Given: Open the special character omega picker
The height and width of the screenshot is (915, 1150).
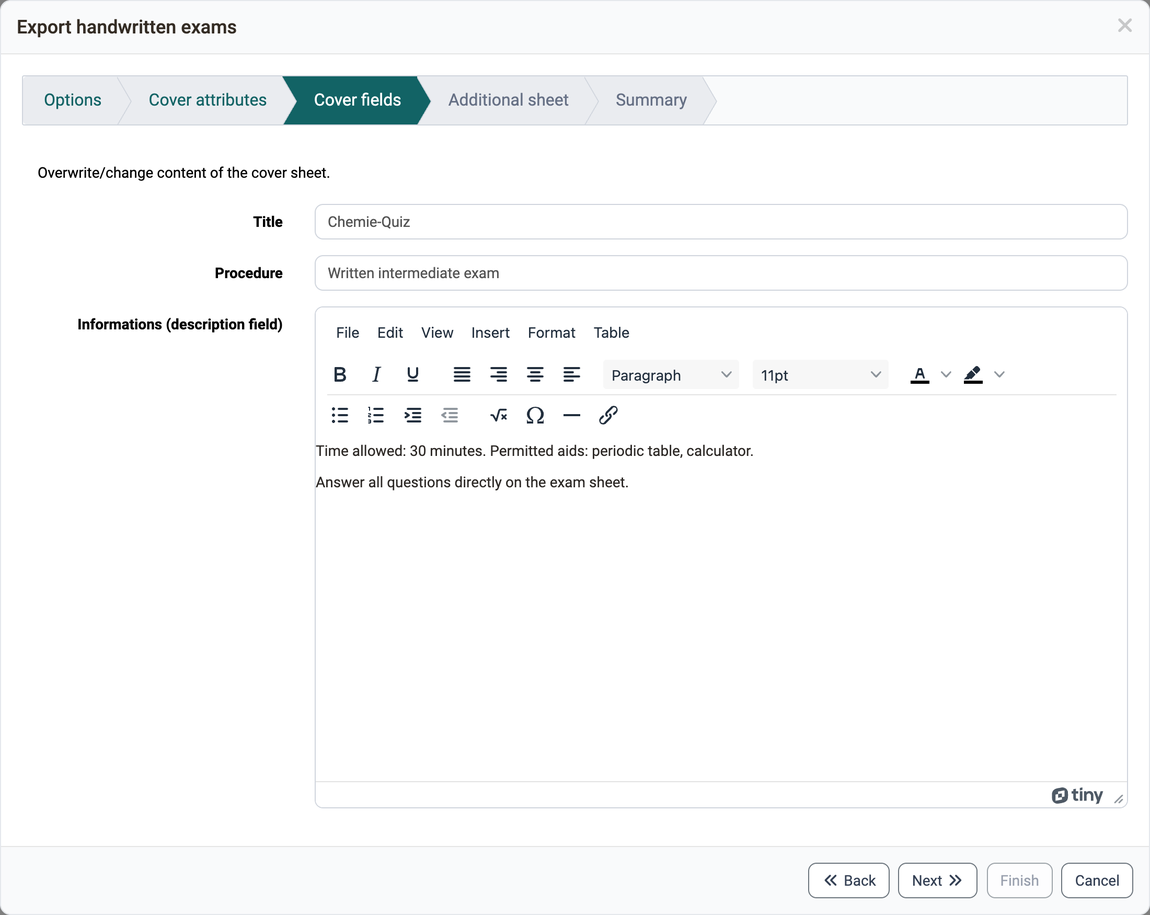Looking at the screenshot, I should pyautogui.click(x=535, y=416).
